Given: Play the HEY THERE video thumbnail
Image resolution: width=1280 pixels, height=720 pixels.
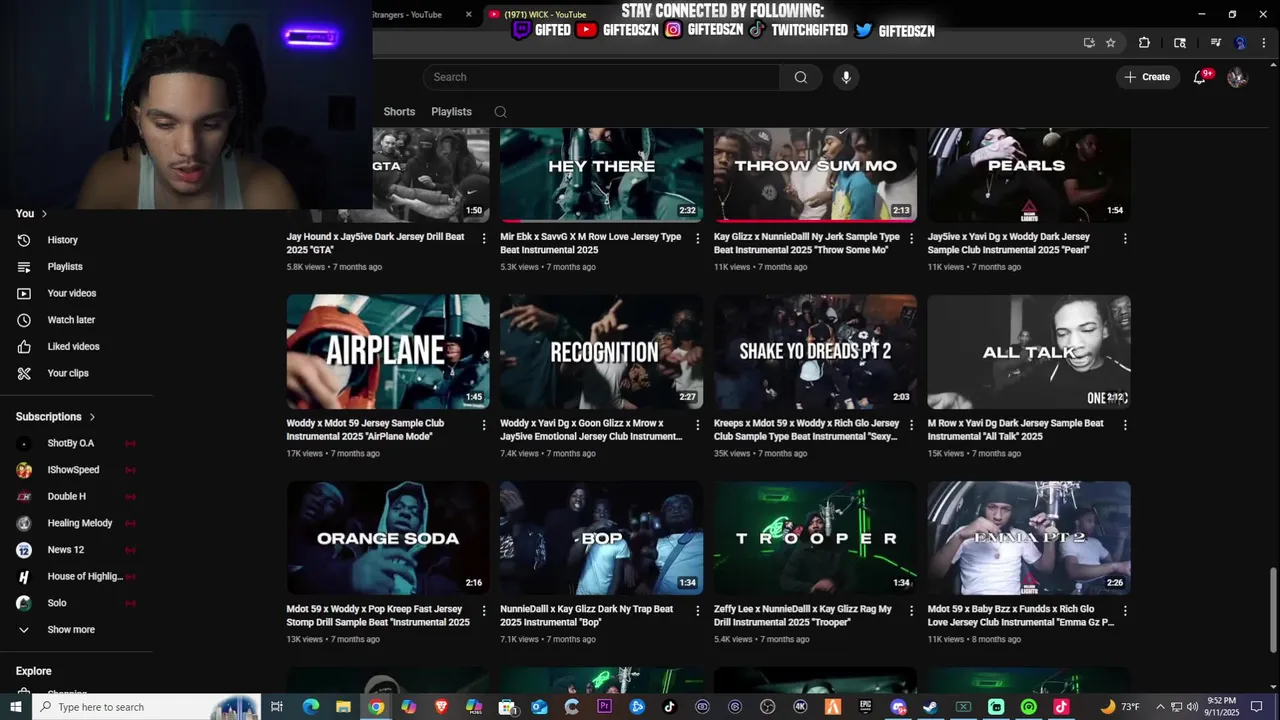Looking at the screenshot, I should [x=602, y=174].
